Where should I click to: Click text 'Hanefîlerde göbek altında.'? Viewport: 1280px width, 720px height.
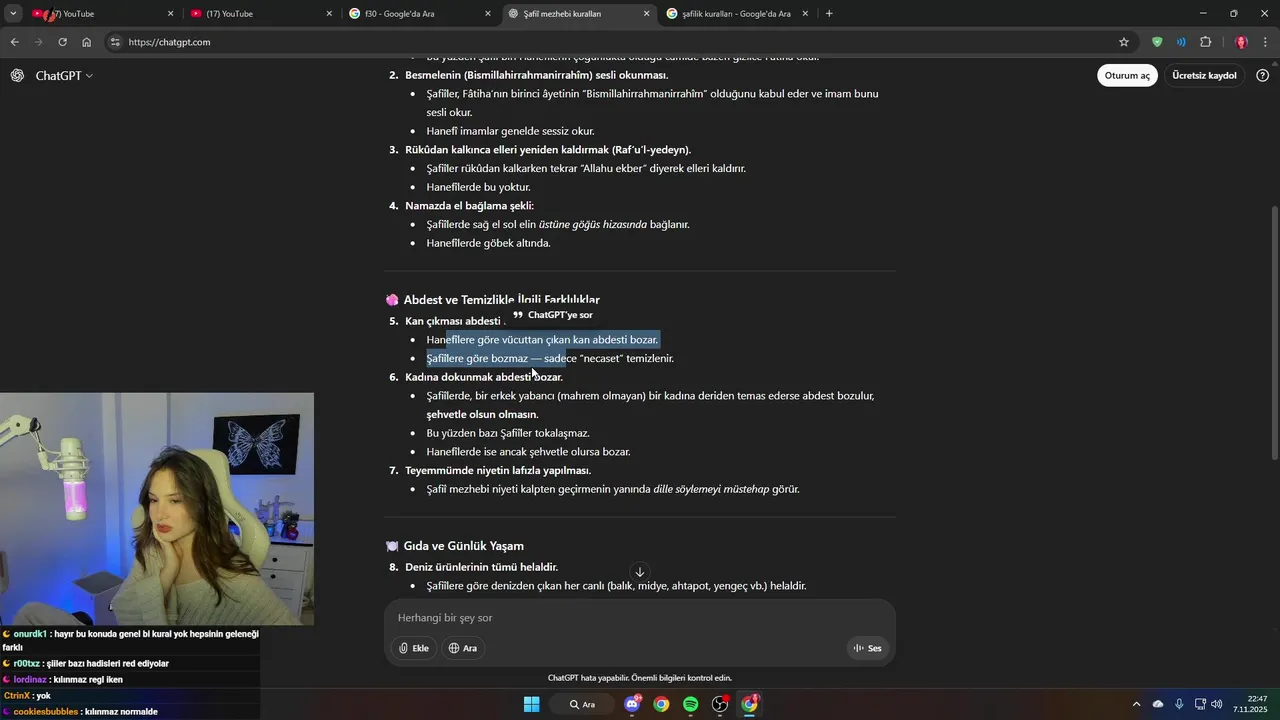[x=488, y=243]
